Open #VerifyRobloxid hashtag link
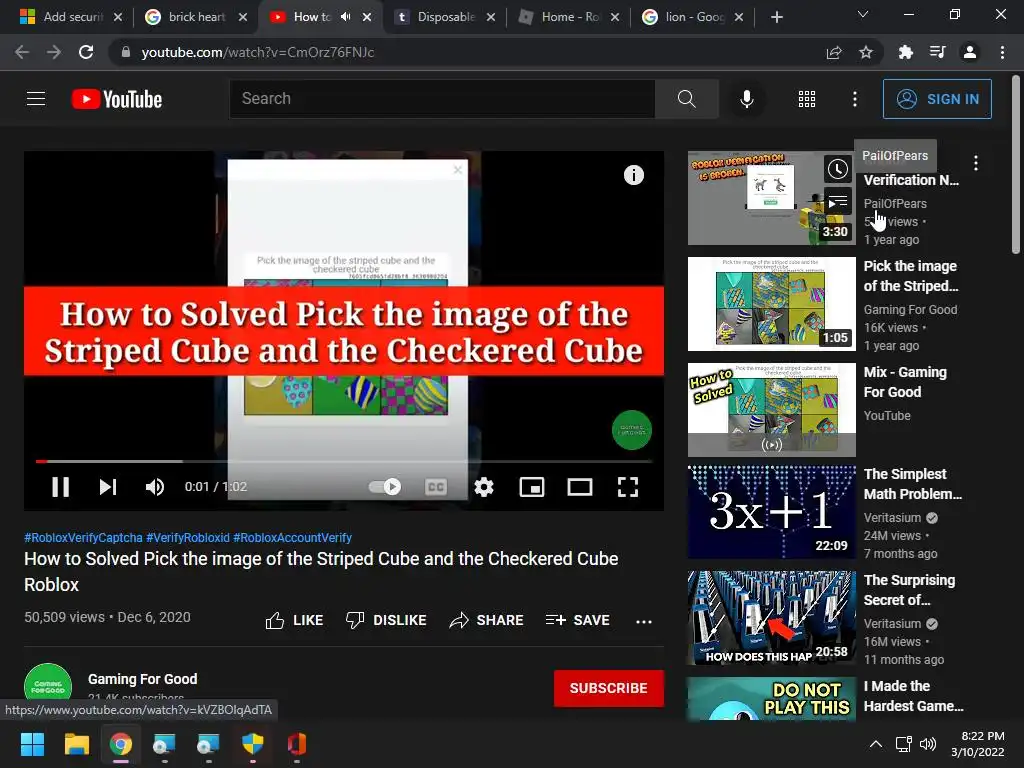The image size is (1024, 768). coord(188,537)
